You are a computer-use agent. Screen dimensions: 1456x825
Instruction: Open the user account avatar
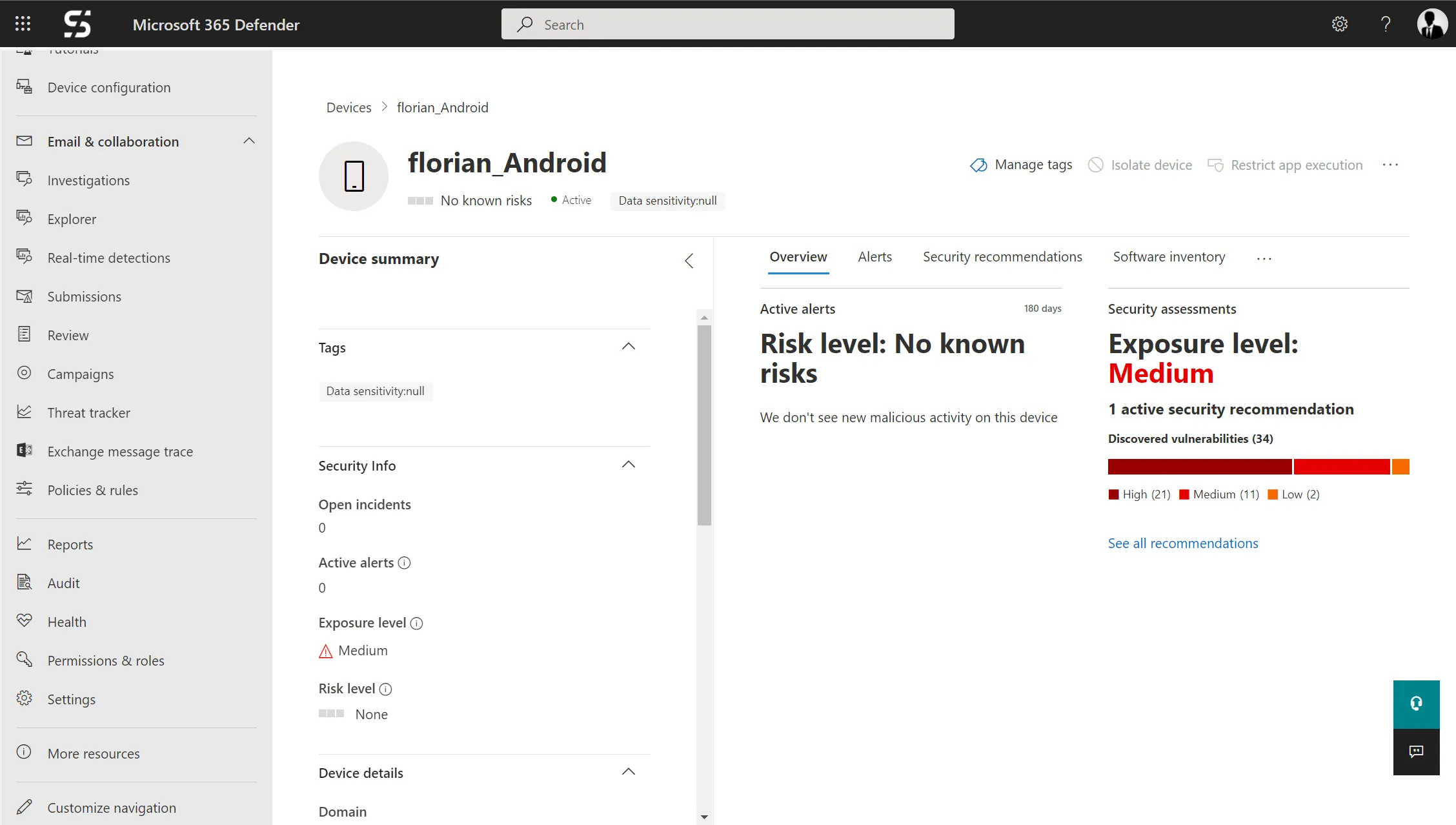click(x=1431, y=24)
